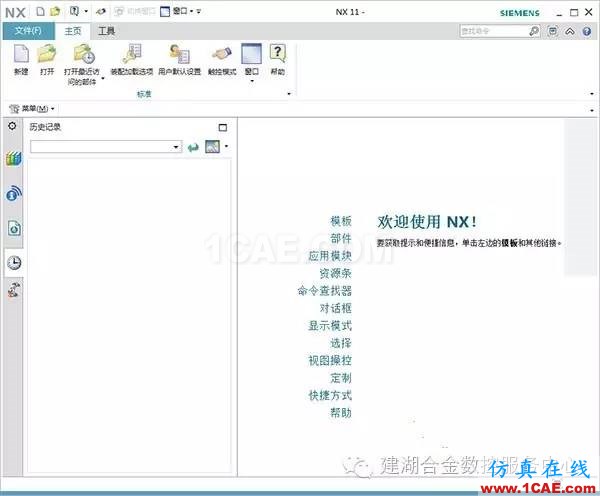
Task: Open the Command Finder (命令查找器) link
Action: pyautogui.click(x=324, y=291)
